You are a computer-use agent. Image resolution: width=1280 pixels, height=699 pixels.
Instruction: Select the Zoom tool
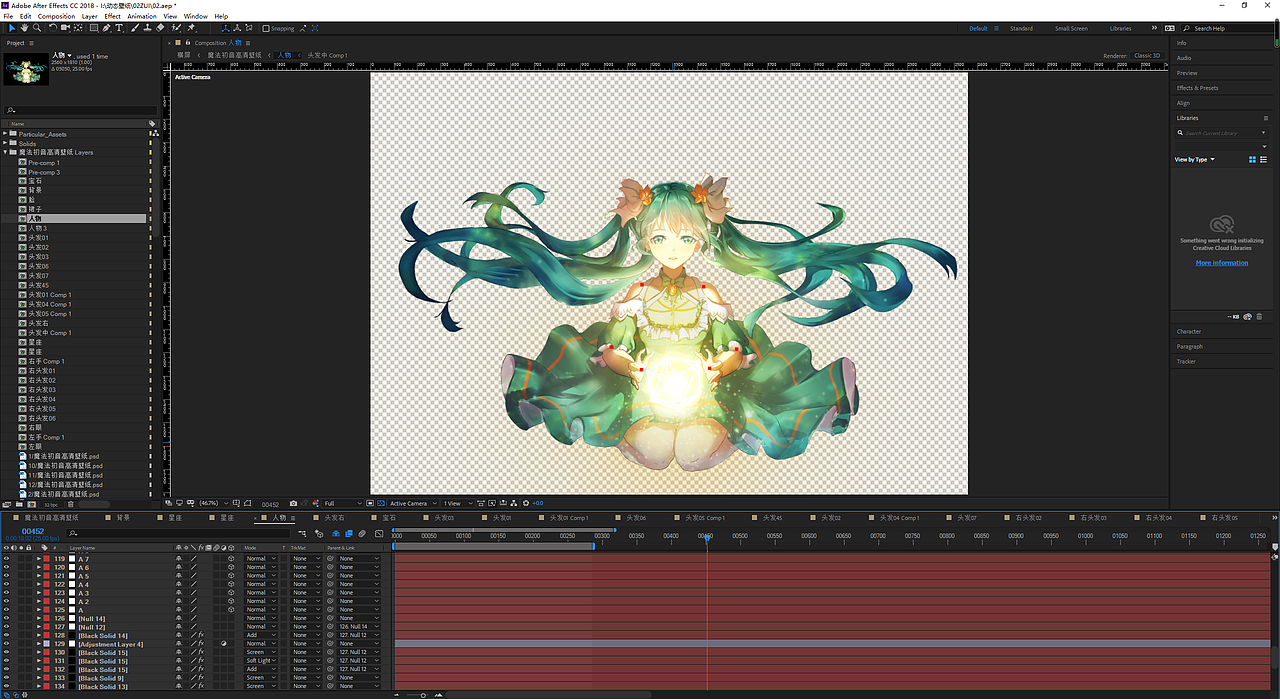pos(37,28)
